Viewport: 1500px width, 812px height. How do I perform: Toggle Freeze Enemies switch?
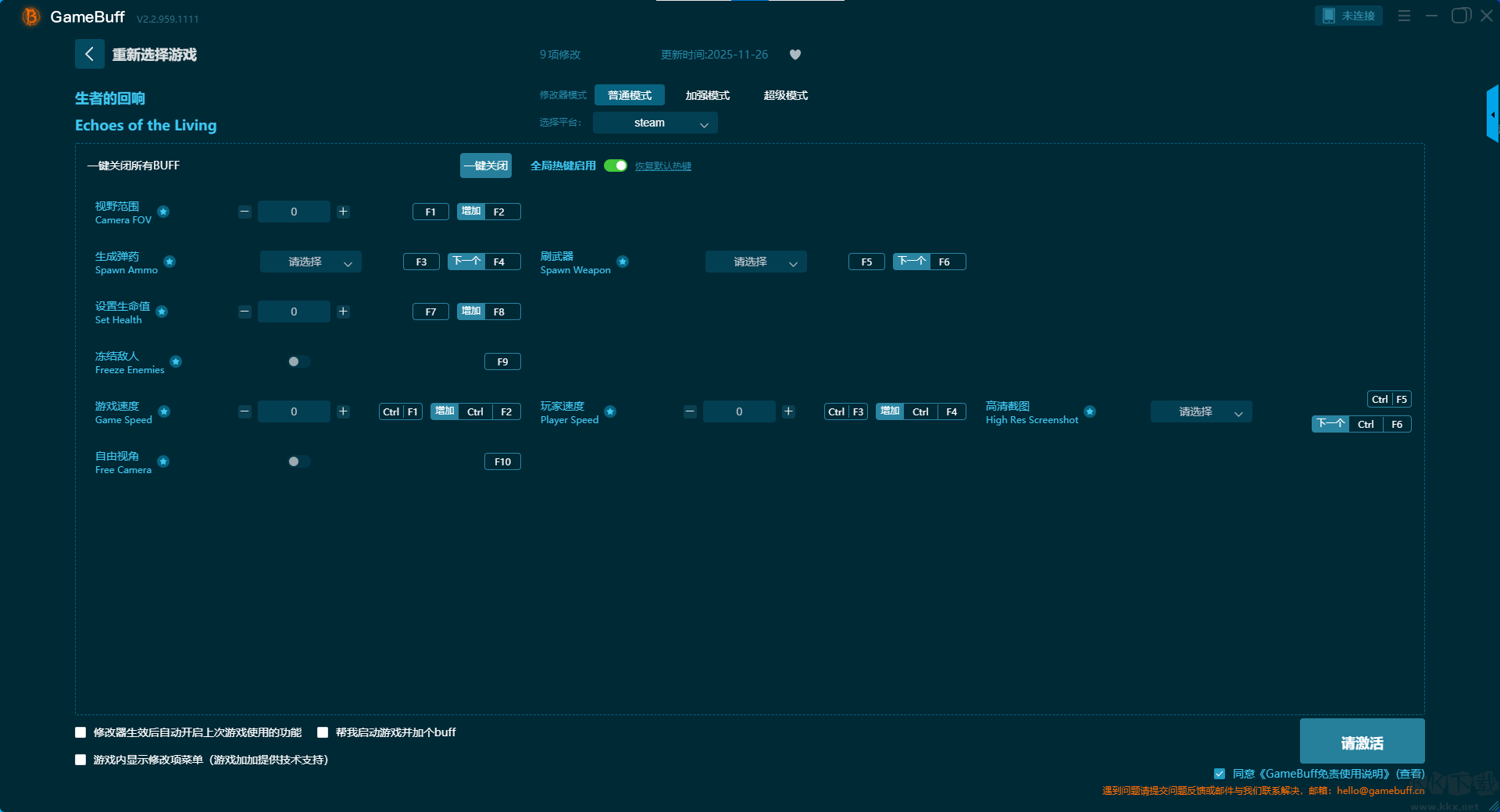click(298, 361)
